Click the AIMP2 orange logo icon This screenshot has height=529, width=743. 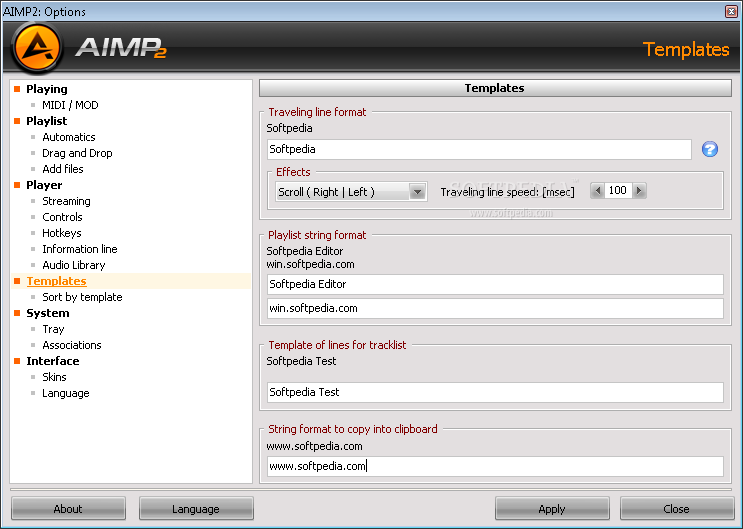pyautogui.click(x=37, y=48)
